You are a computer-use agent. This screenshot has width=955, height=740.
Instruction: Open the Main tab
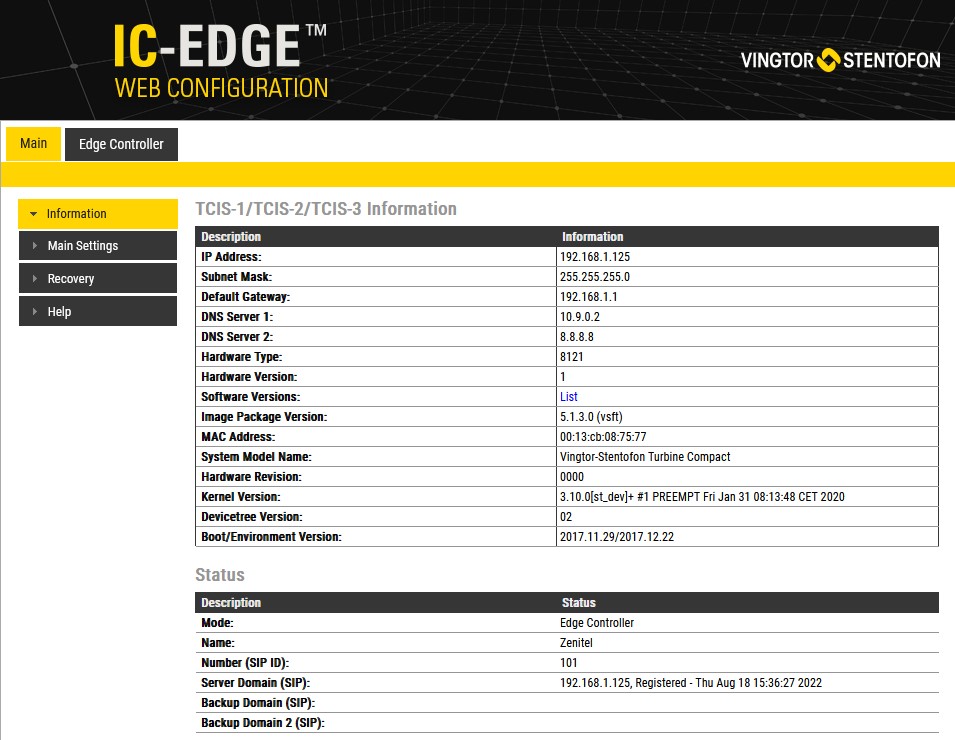point(33,144)
